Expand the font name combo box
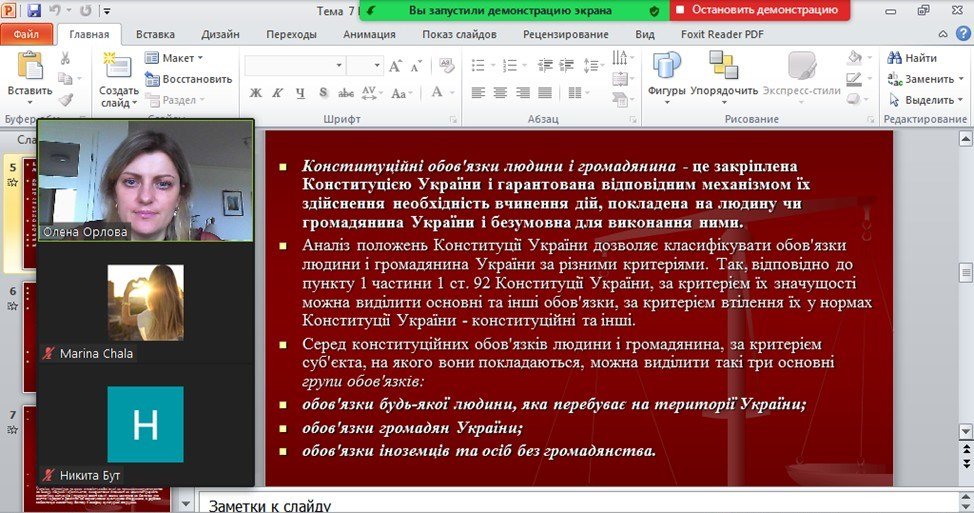 point(339,65)
